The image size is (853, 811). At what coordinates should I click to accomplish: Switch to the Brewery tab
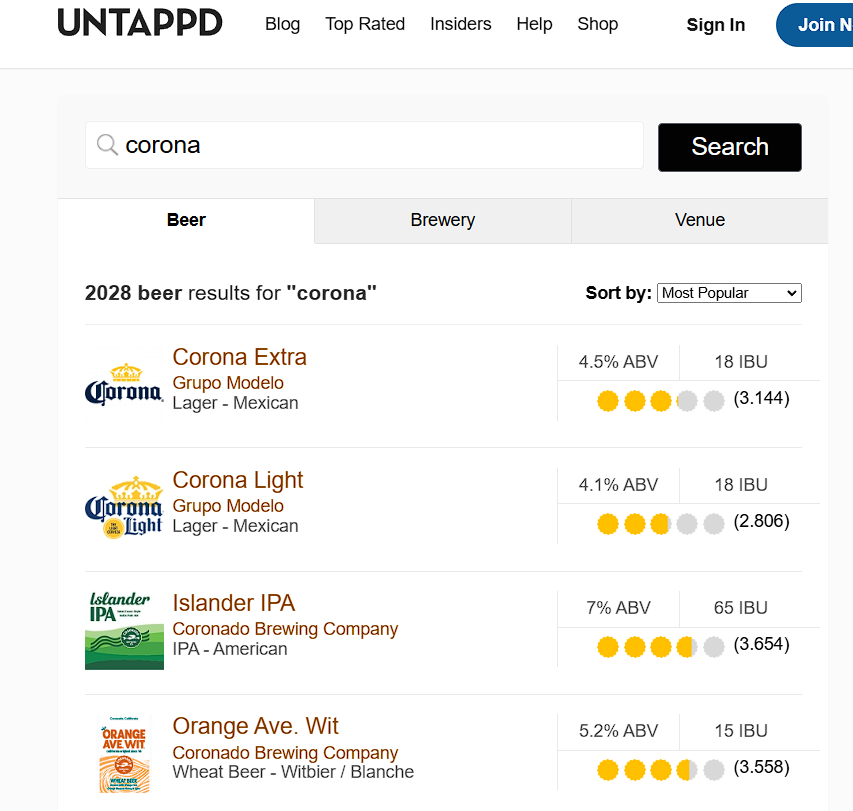(442, 220)
